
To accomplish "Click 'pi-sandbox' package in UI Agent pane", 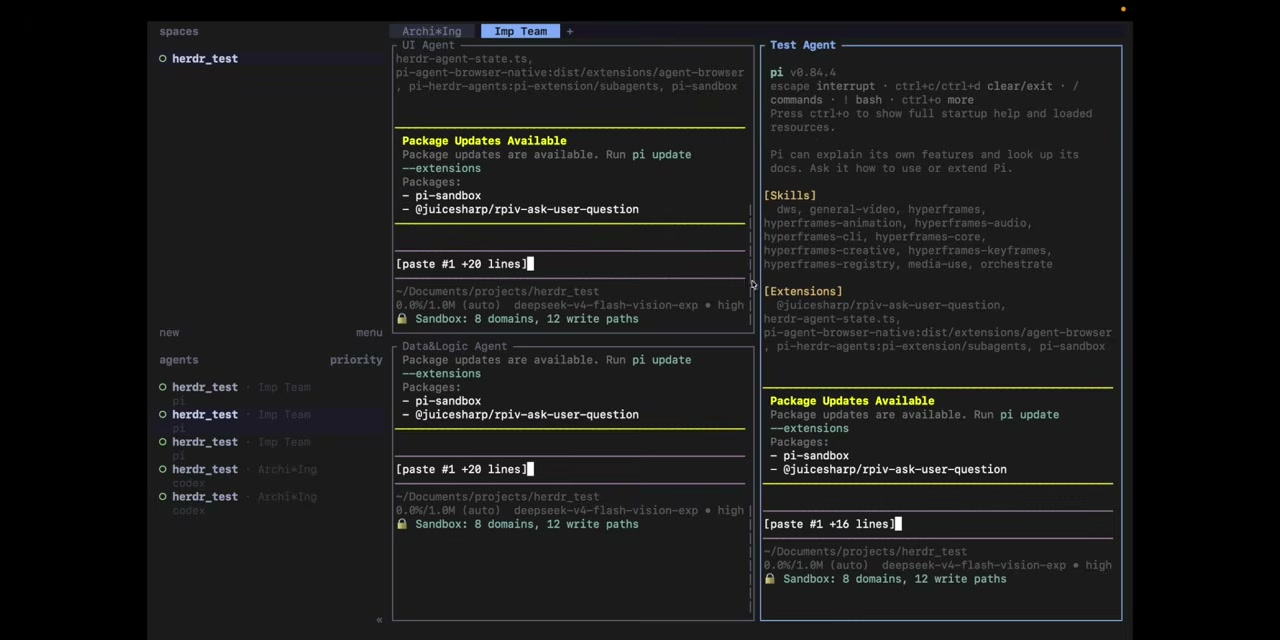I will 448,196.
